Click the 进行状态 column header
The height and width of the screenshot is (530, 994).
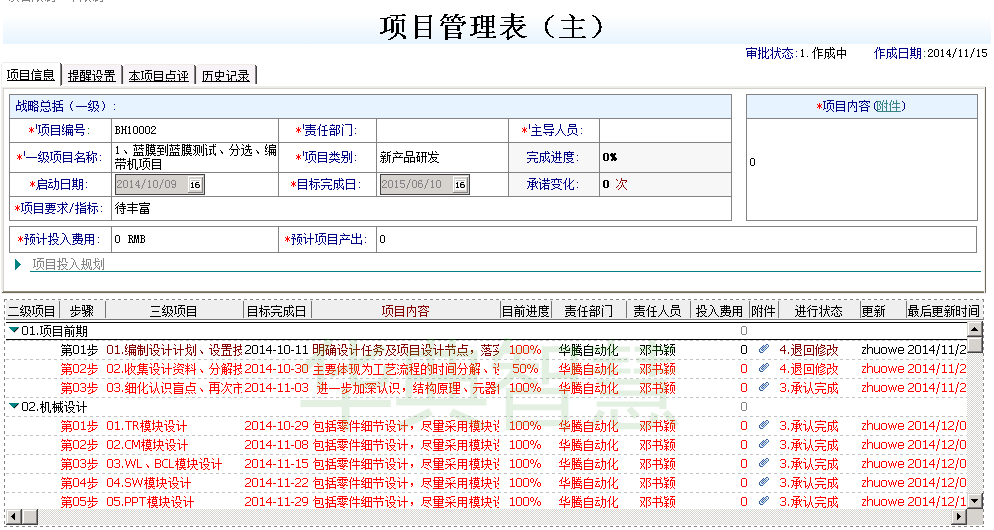(818, 311)
